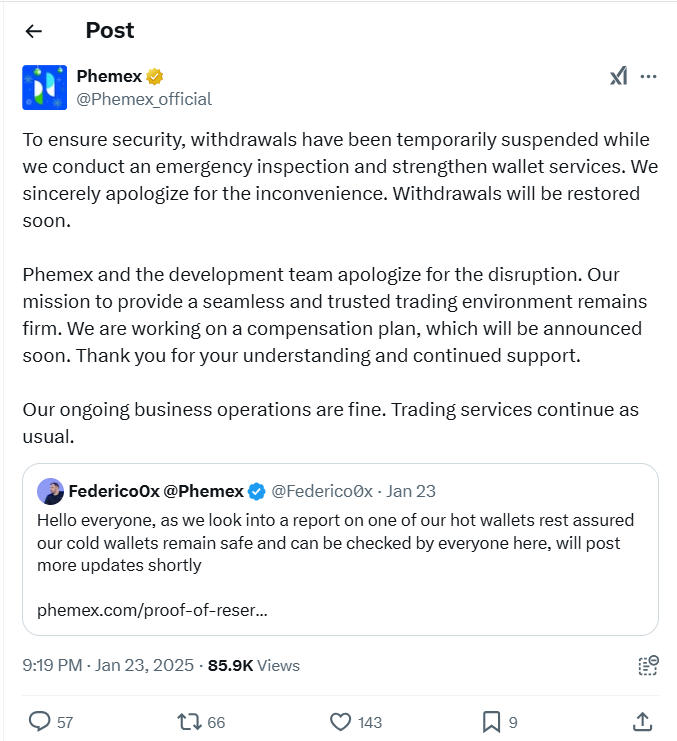This screenshot has width=677, height=741.
Task: Click the blue verified badge of Federico0x
Action: pyautogui.click(x=257, y=491)
